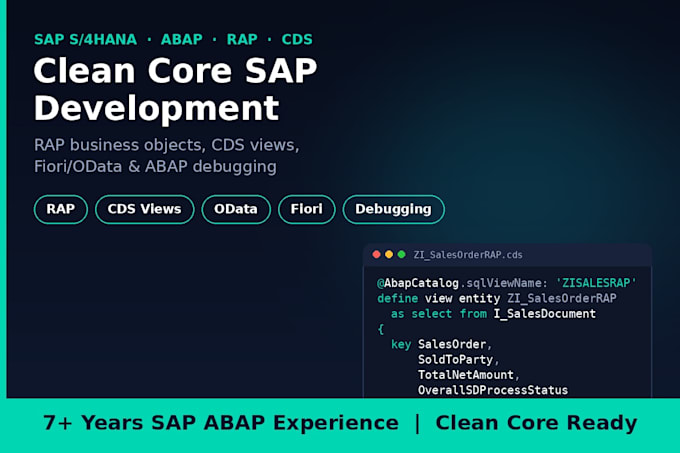Click the 'SoldToParty,' field in code
The height and width of the screenshot is (453, 680).
tap(458, 359)
